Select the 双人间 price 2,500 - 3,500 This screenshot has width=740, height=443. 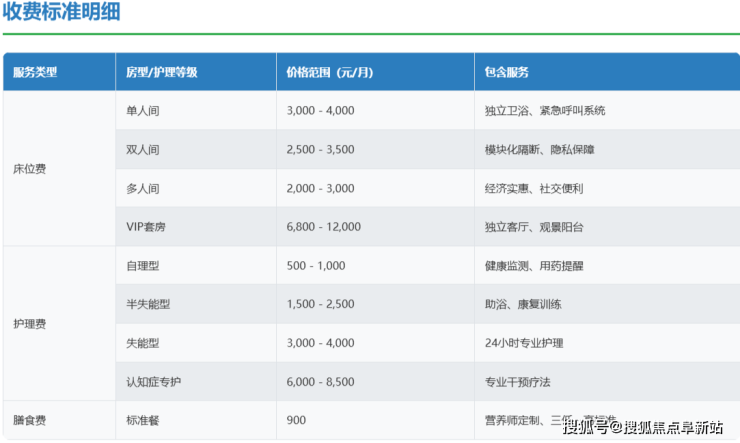coord(320,149)
